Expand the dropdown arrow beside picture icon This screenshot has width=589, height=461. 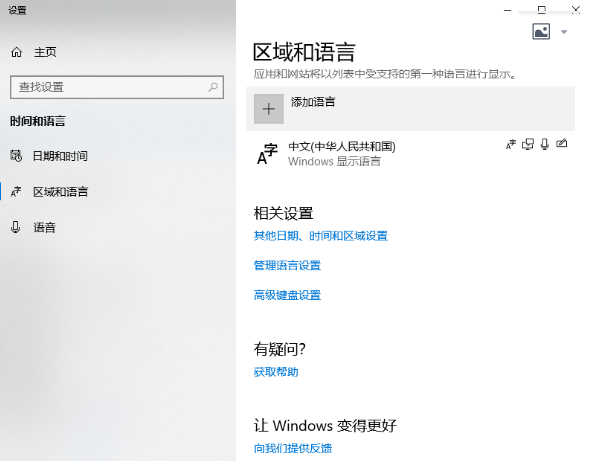[x=564, y=32]
